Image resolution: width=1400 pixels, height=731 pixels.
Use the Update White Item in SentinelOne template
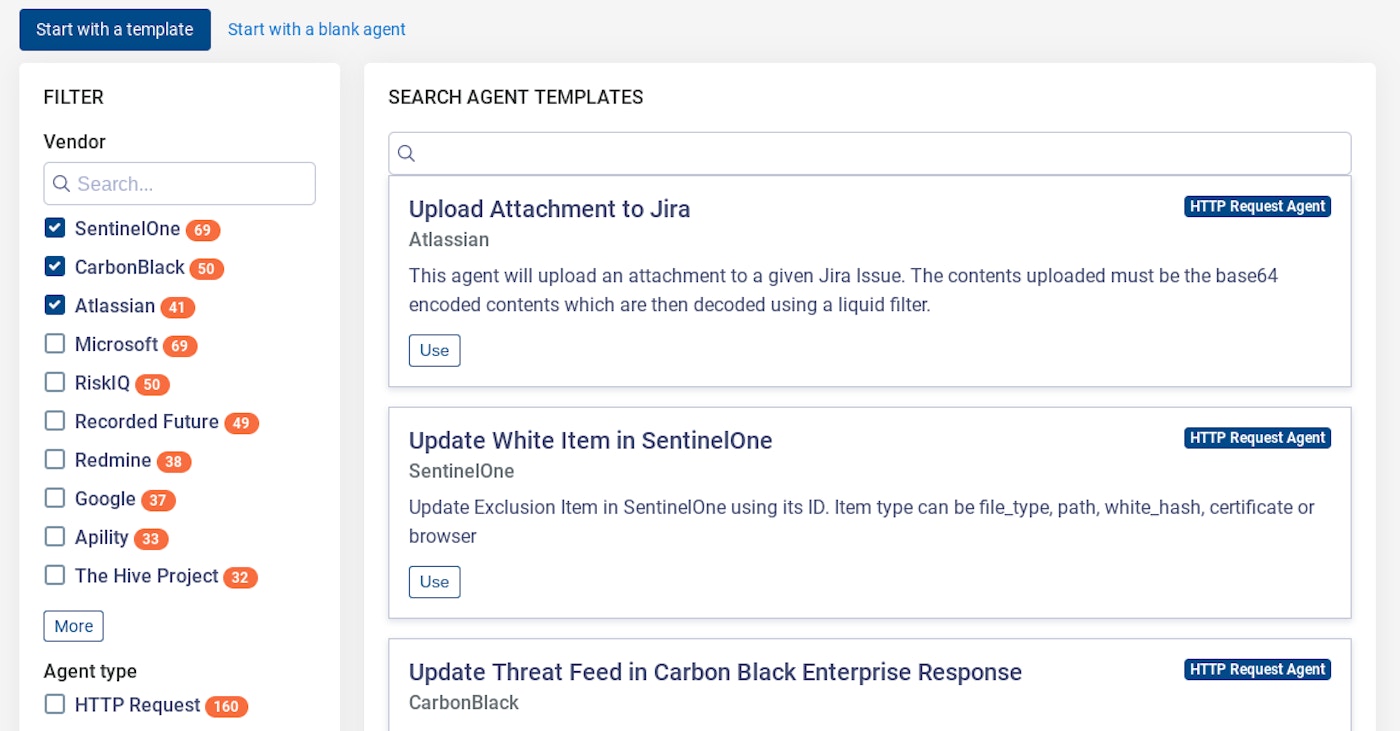434,582
